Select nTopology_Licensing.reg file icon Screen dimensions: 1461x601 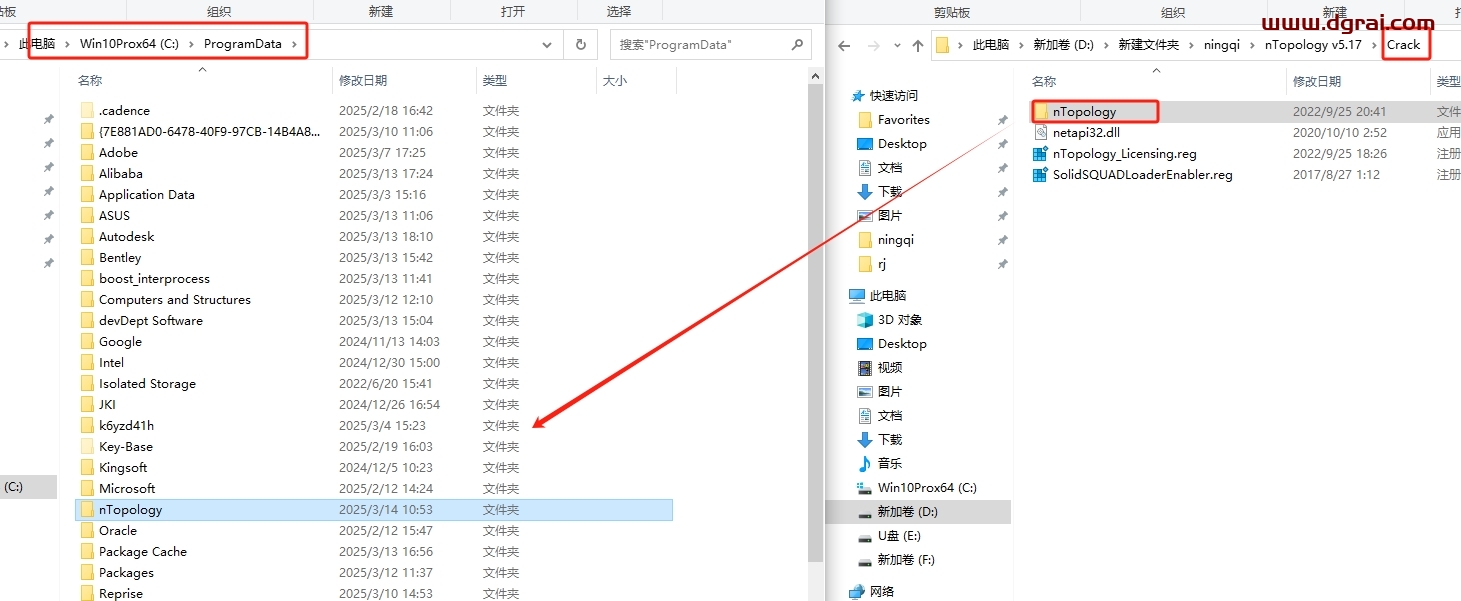[1041, 154]
